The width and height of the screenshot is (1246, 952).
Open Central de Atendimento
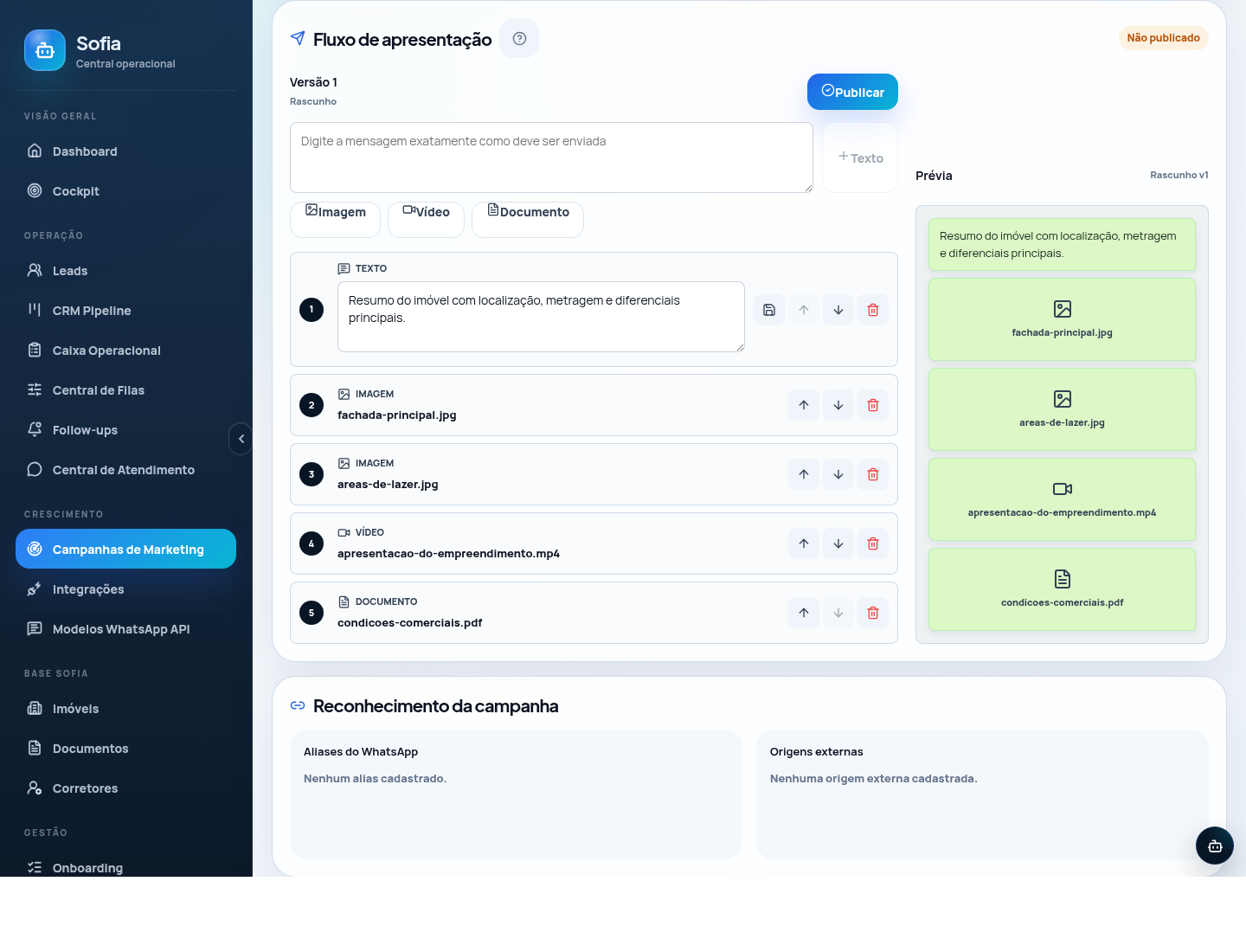[x=125, y=470]
